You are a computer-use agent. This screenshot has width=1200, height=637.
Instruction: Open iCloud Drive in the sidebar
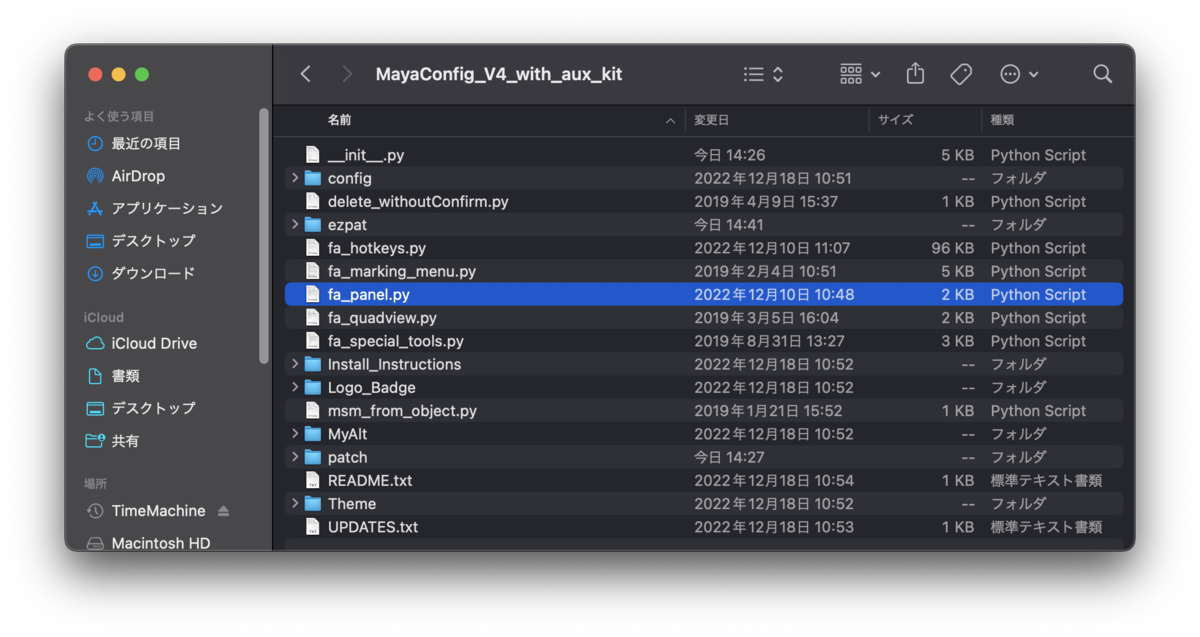pyautogui.click(x=141, y=343)
